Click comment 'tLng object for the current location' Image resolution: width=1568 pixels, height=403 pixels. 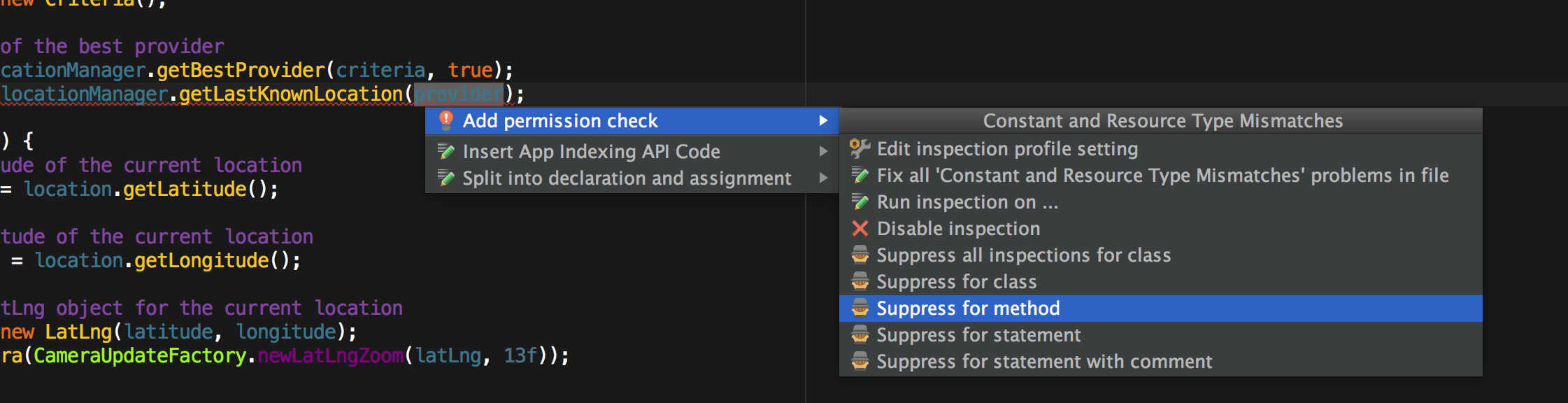(201, 308)
